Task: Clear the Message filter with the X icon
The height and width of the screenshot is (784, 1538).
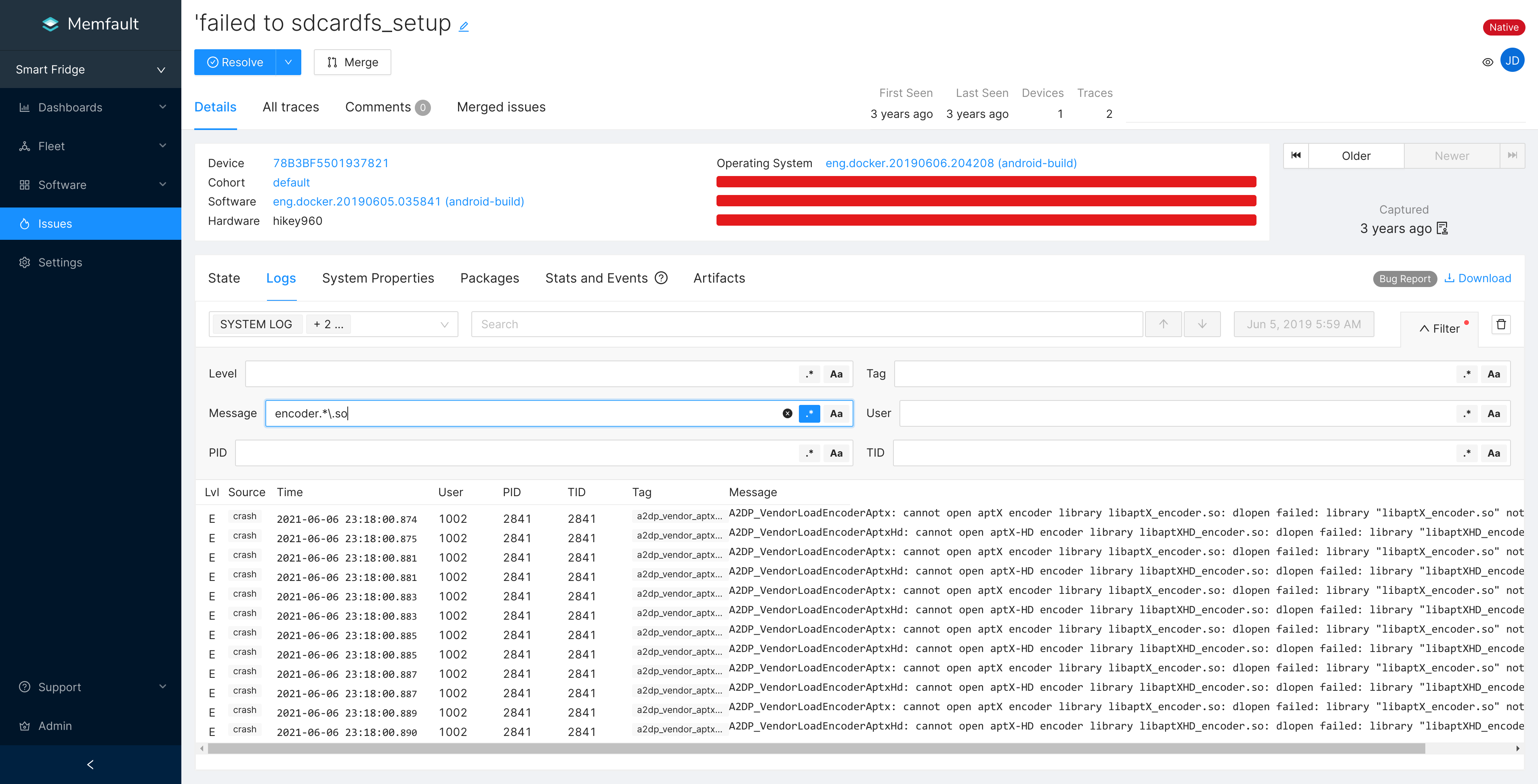Action: point(787,413)
